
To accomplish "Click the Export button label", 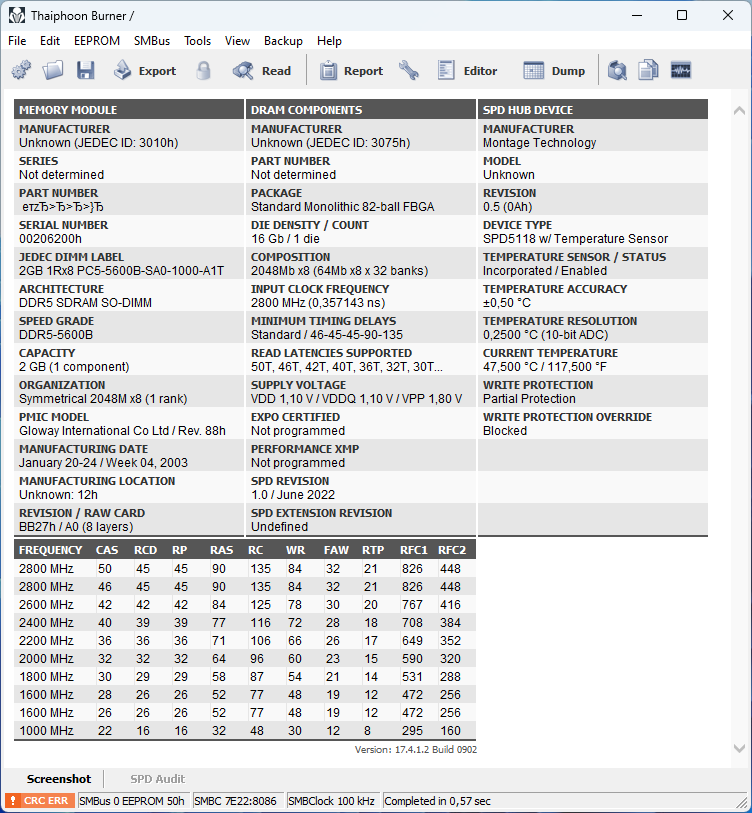I will (x=157, y=71).
